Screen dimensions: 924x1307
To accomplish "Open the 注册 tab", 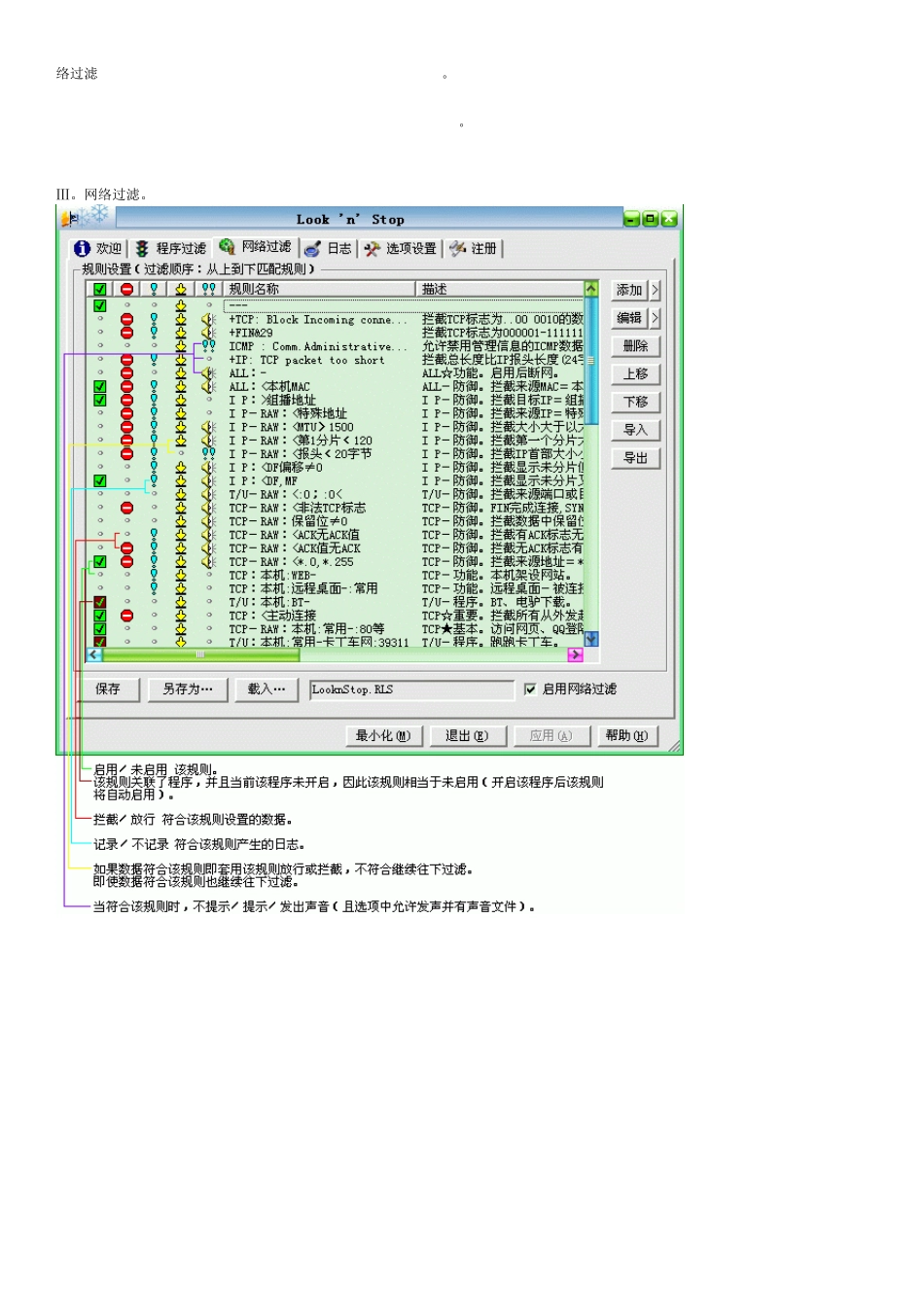I will tap(474, 249).
